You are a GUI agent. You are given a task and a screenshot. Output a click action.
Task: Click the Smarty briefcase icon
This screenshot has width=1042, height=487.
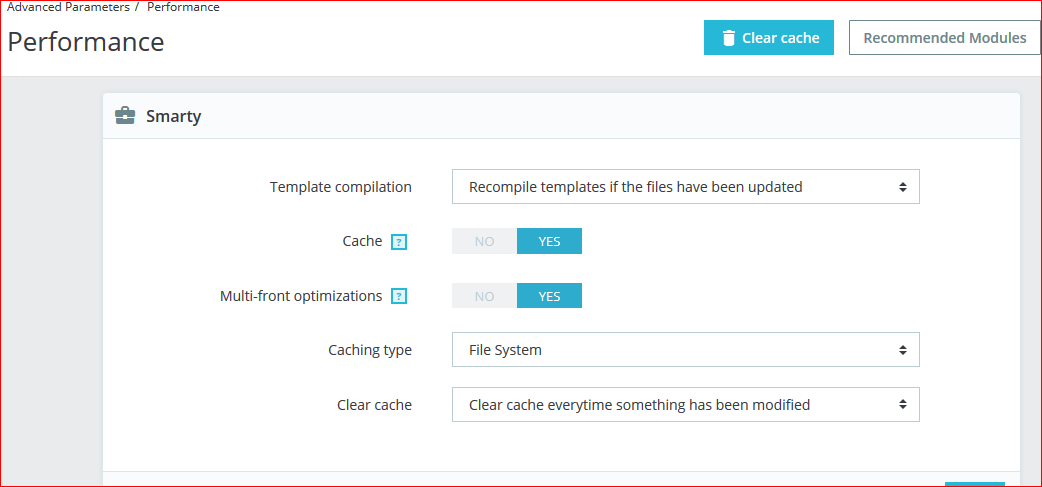(125, 117)
